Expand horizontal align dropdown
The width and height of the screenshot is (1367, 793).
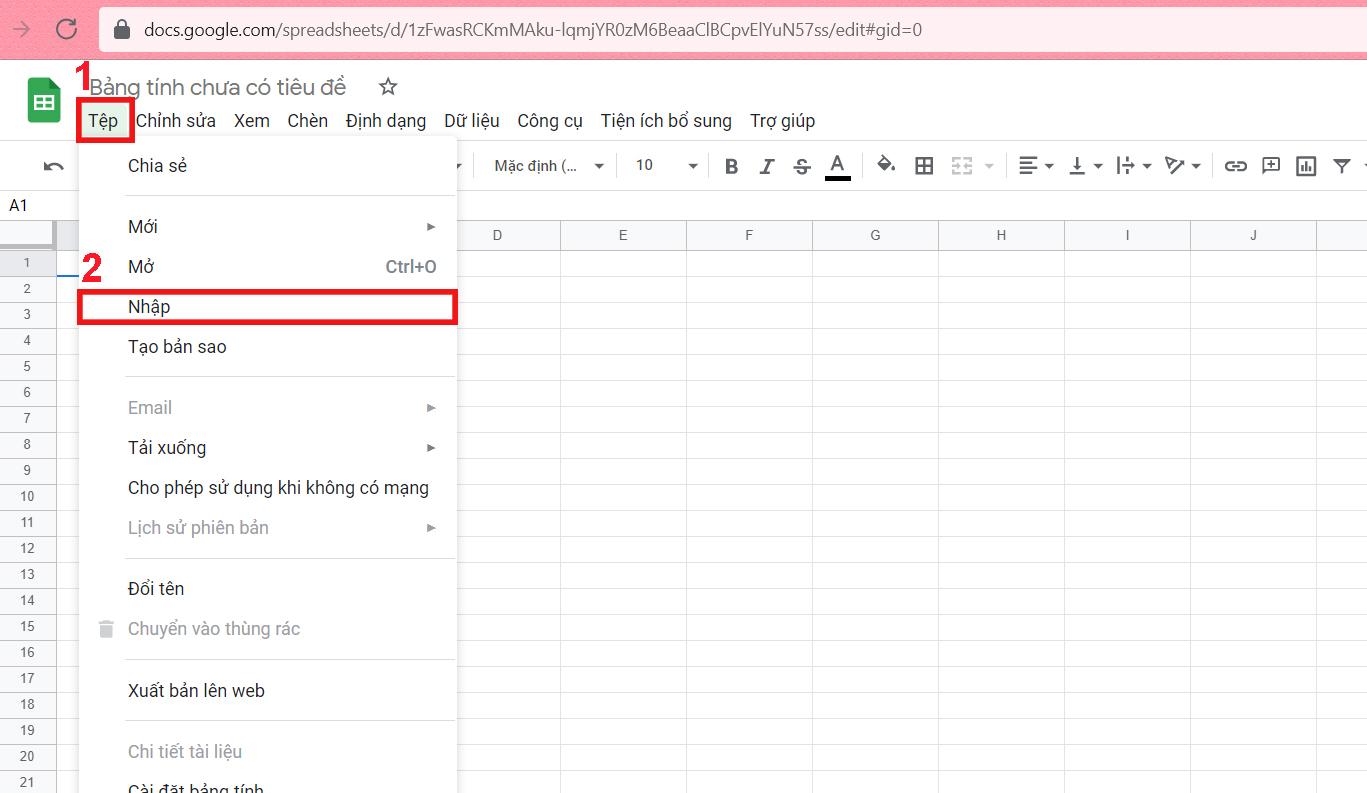(x=1036, y=166)
